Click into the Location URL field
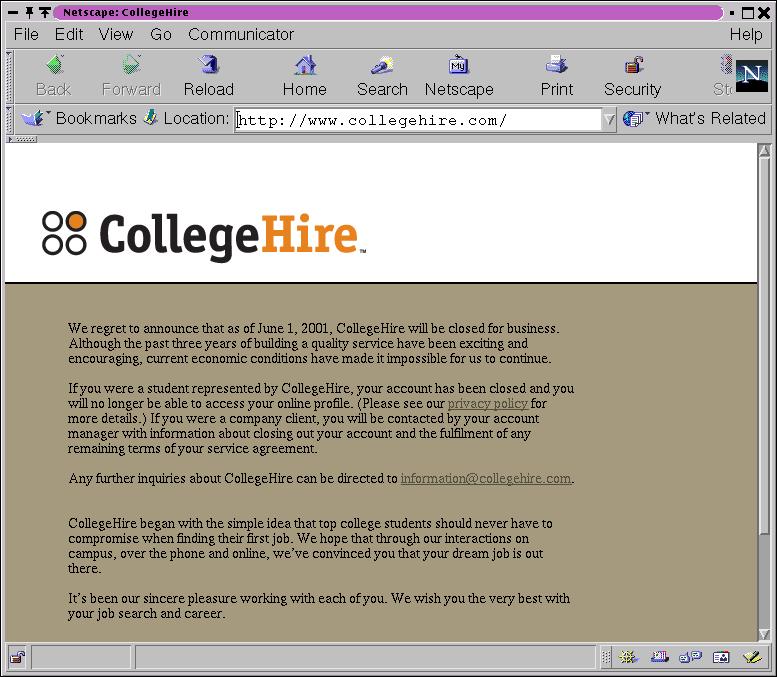 point(418,120)
